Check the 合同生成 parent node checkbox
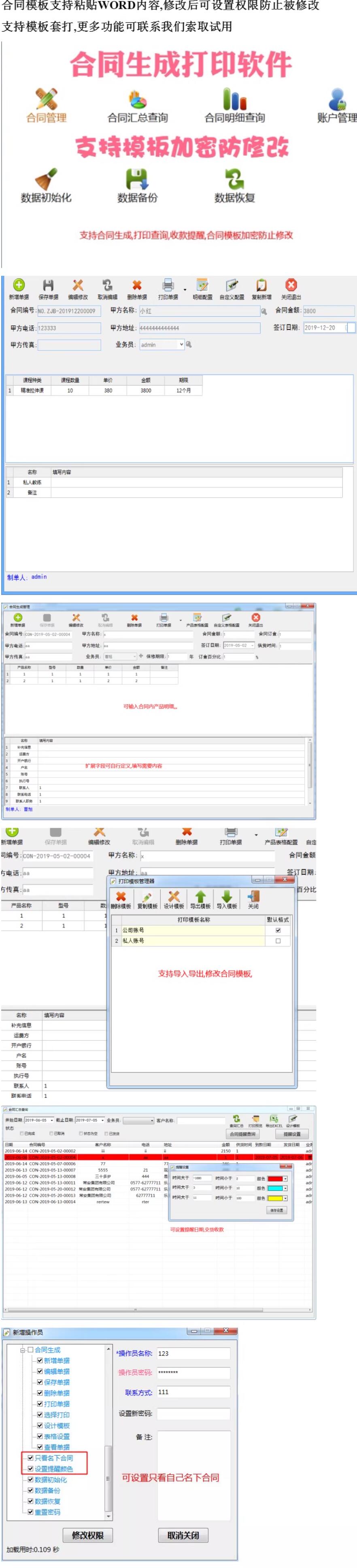The width and height of the screenshot is (357, 1568). point(30,1349)
